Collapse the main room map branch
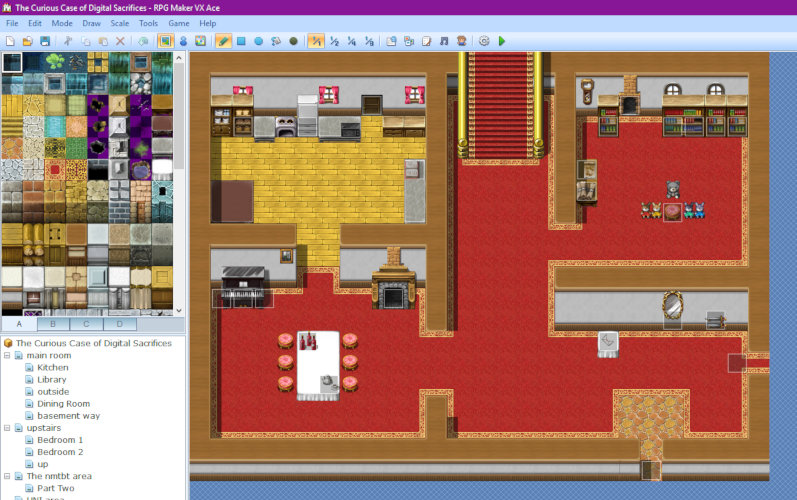The height and width of the screenshot is (500, 797). (x=7, y=355)
